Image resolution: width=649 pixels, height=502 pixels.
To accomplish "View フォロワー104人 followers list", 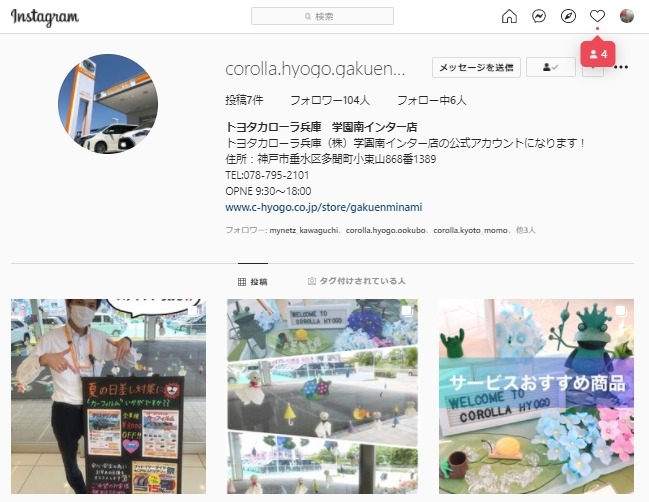I will (x=330, y=100).
